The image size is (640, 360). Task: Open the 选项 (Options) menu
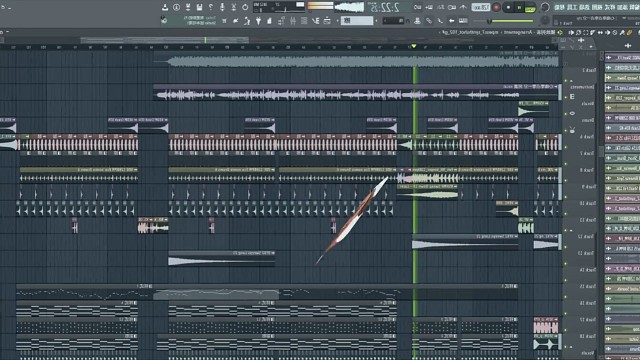pyautogui.click(x=584, y=7)
